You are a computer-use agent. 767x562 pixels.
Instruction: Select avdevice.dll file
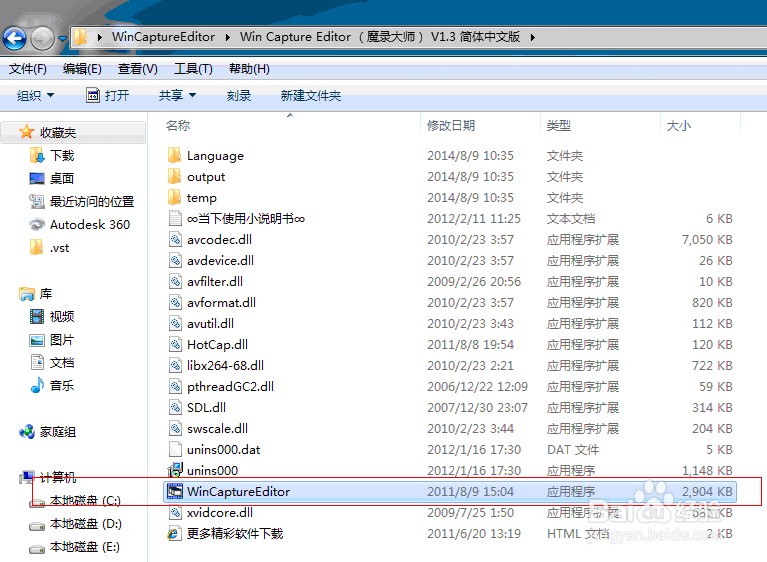click(211, 261)
